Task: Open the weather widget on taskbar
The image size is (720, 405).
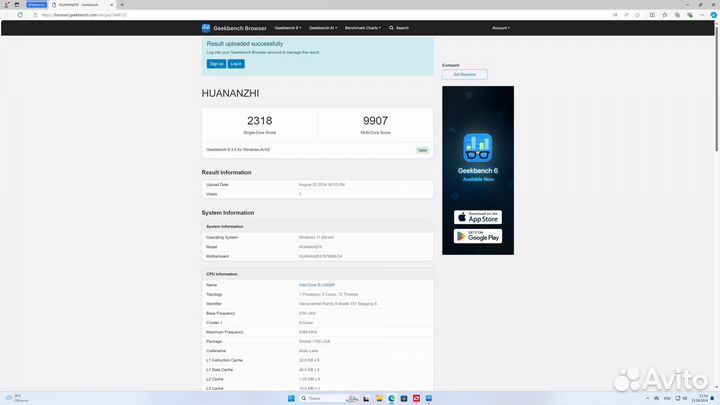Action: [x=17, y=398]
